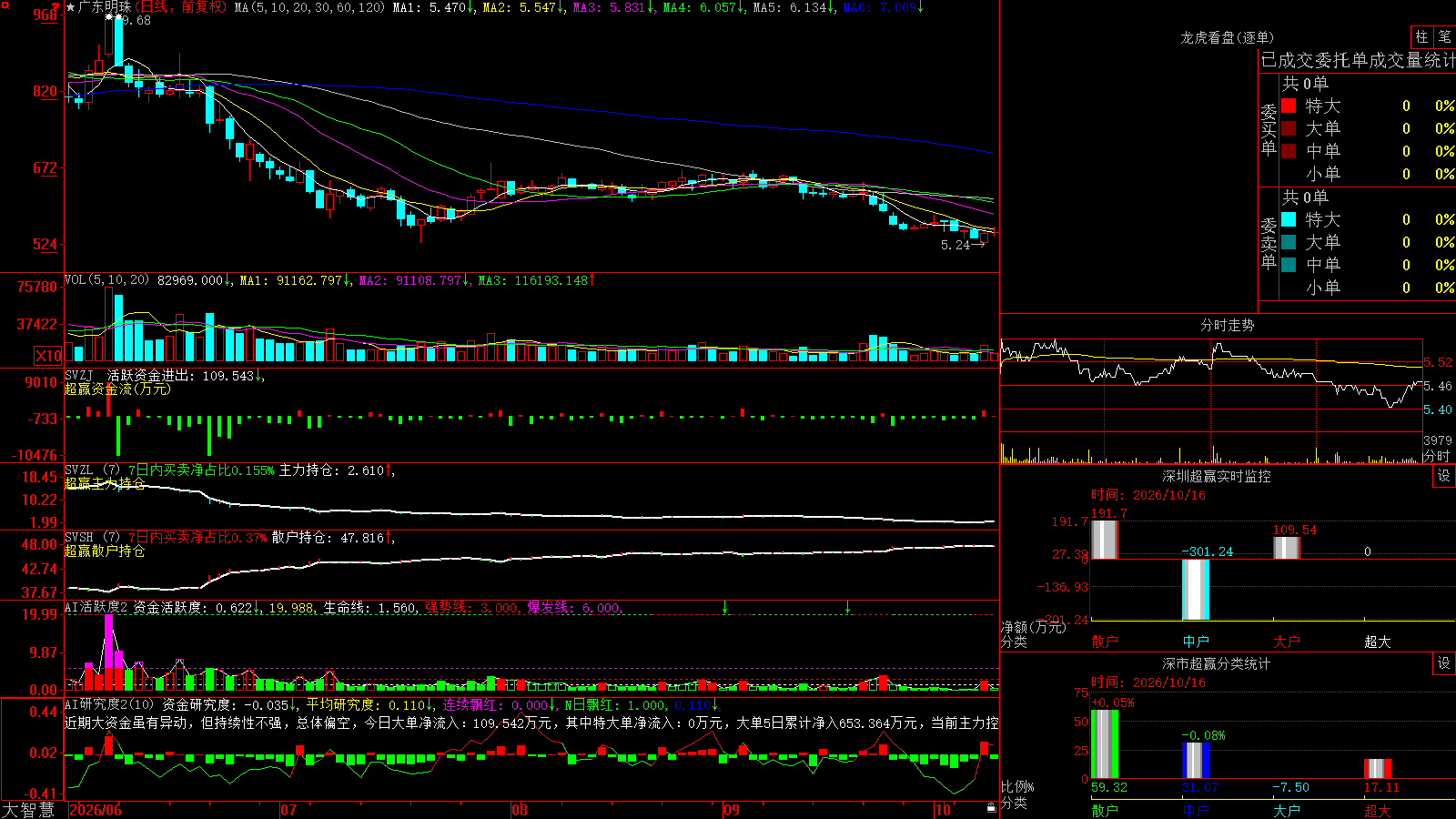Click the 大户 bar showing 109.54
This screenshot has width=1456, height=819.
(1287, 548)
